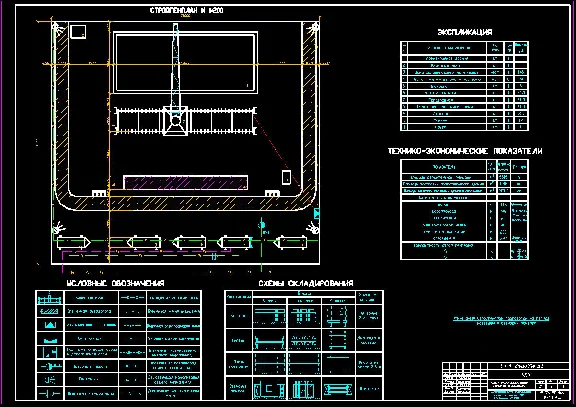The image size is (576, 407).
Task: Click the purple dashed line below the trucks
Action: (x=147, y=252)
